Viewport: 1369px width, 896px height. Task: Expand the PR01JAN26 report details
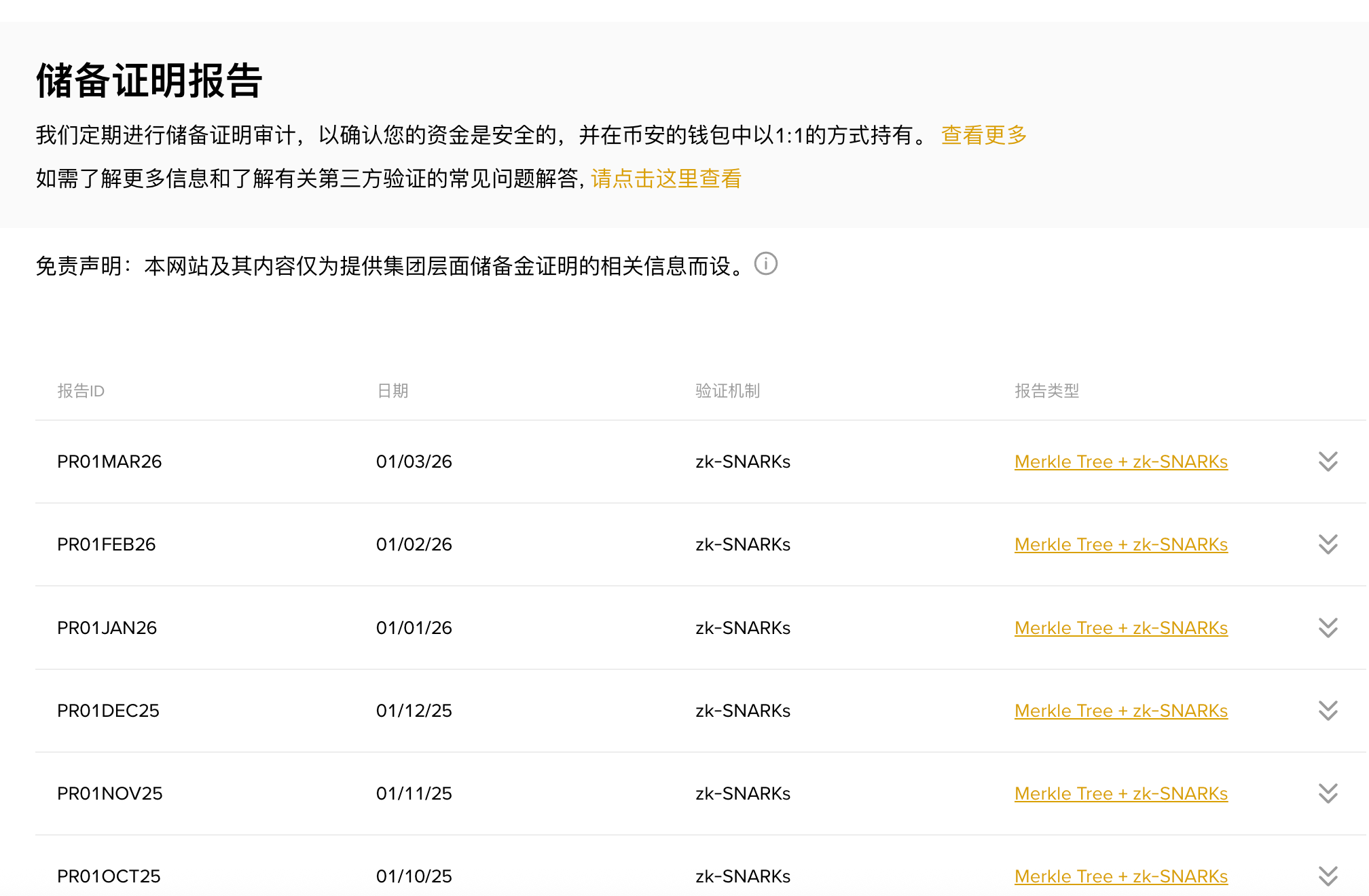pos(1328,628)
